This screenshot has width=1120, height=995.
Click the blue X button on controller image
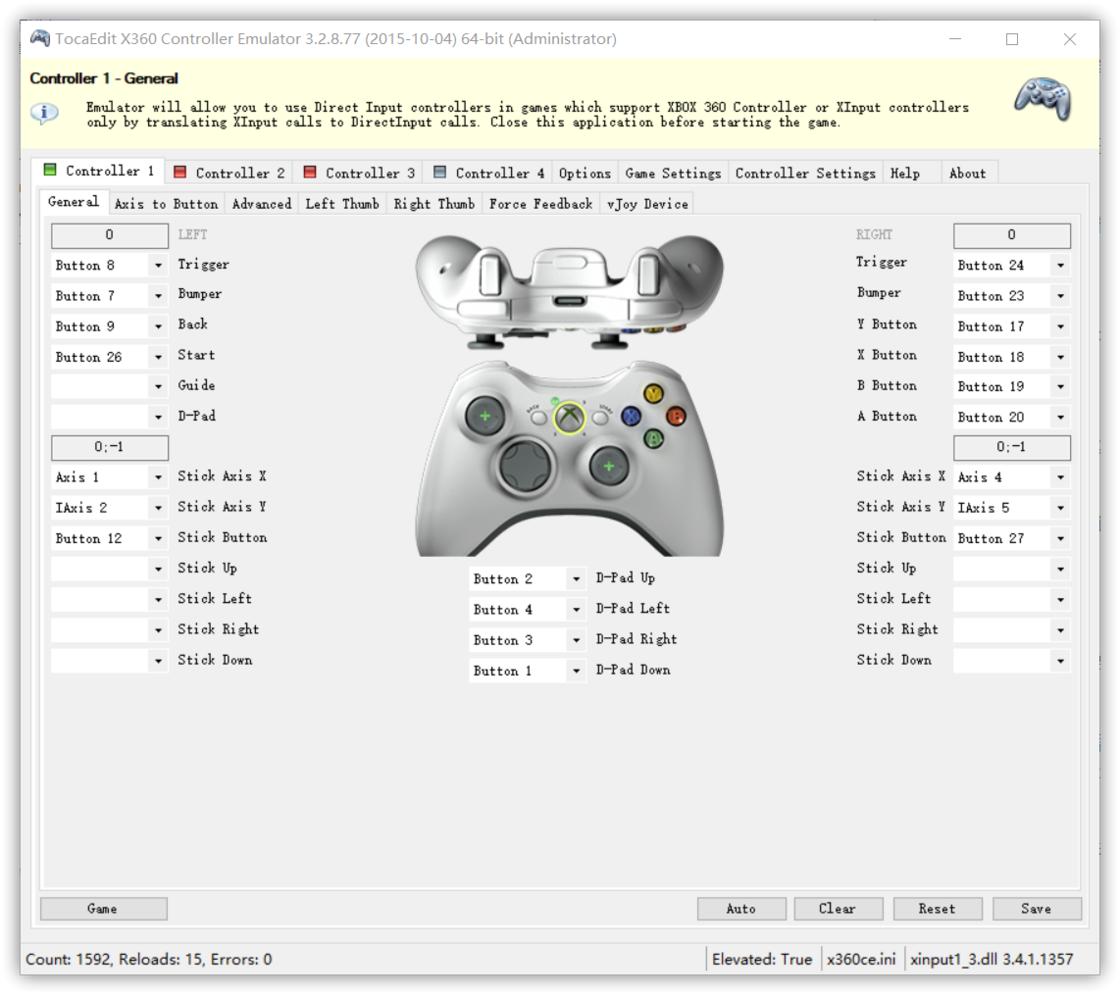pyautogui.click(x=631, y=416)
